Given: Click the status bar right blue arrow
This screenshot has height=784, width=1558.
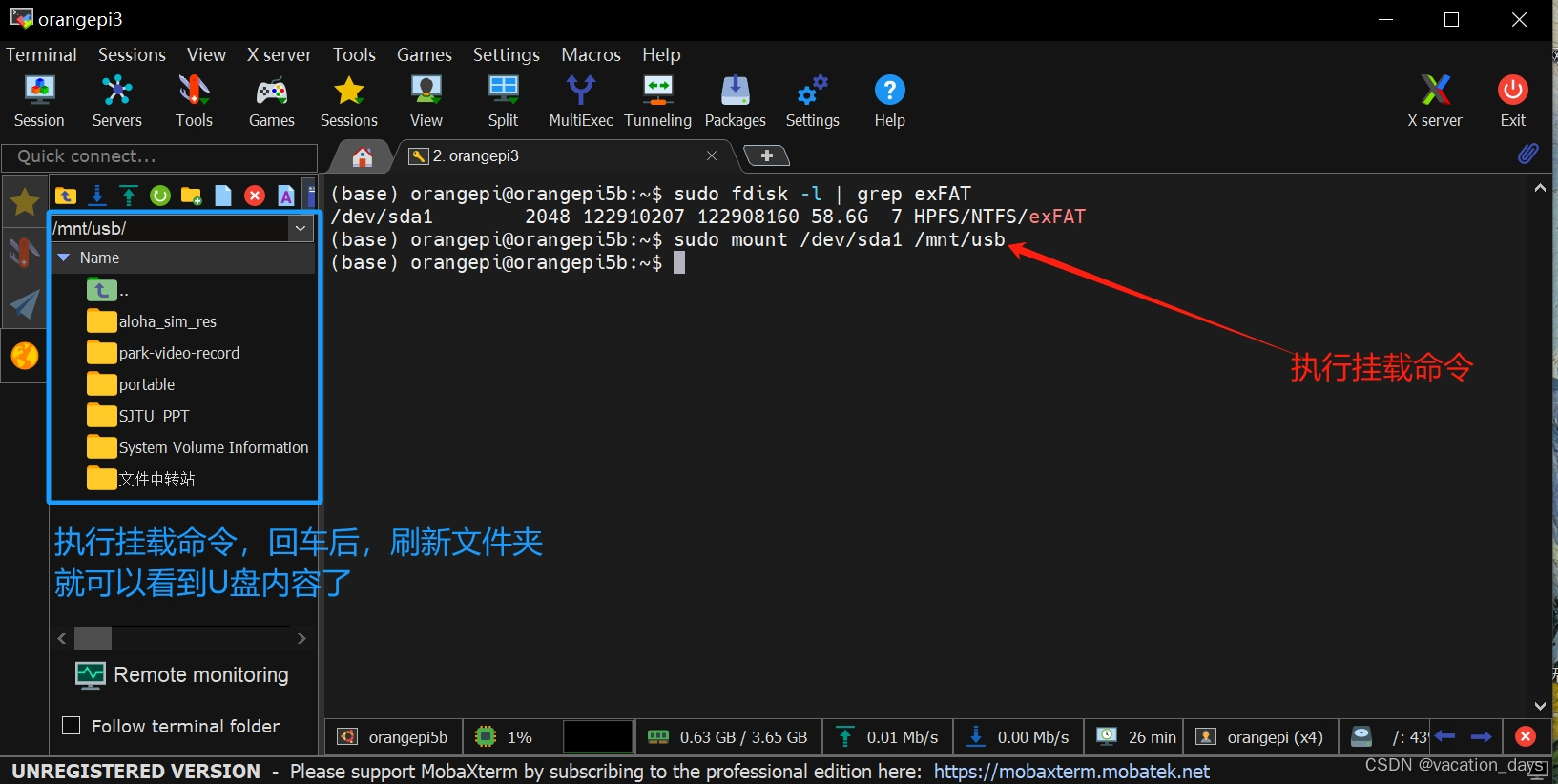Looking at the screenshot, I should coord(1482,736).
